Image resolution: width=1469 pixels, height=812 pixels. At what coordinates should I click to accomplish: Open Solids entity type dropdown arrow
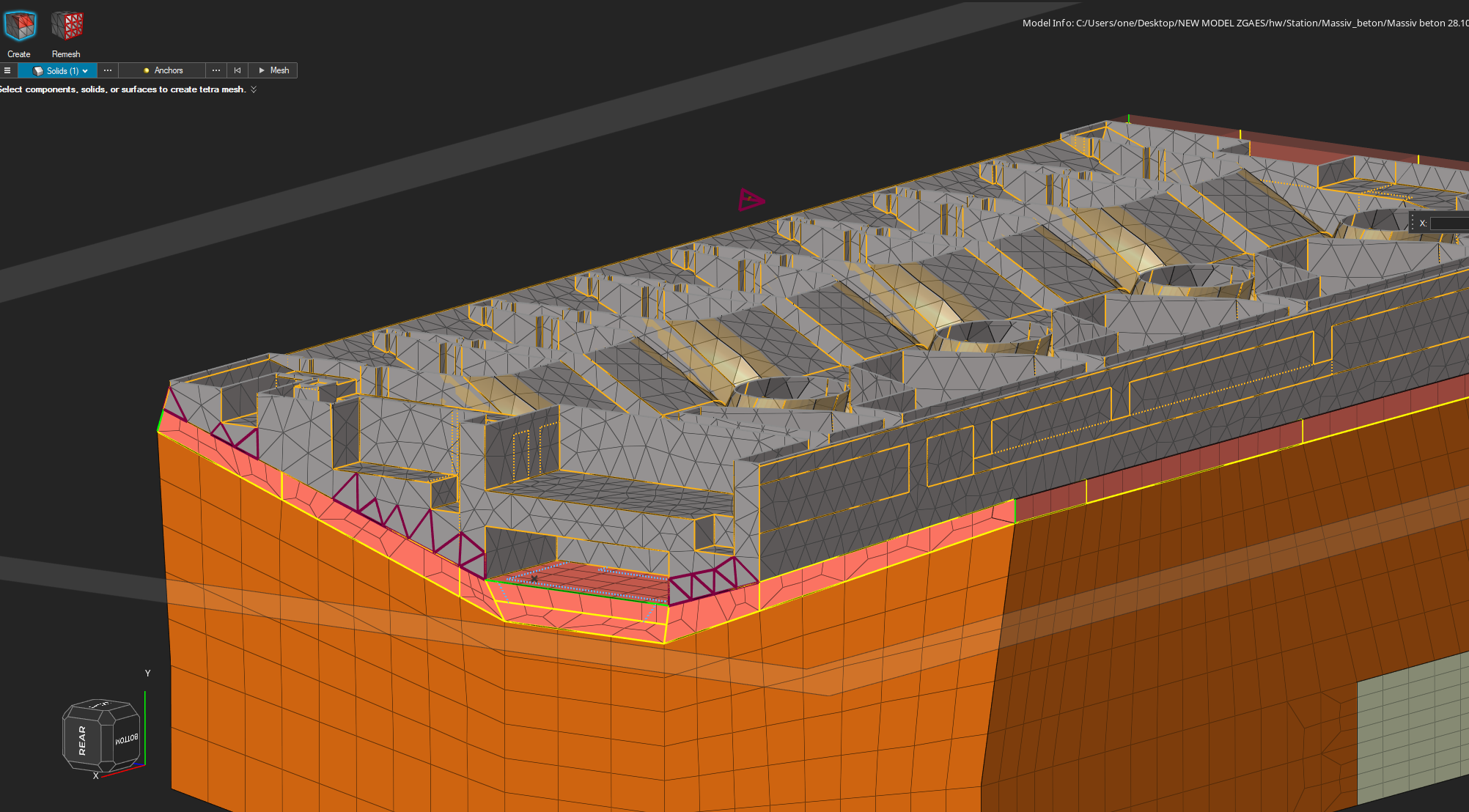(x=86, y=71)
